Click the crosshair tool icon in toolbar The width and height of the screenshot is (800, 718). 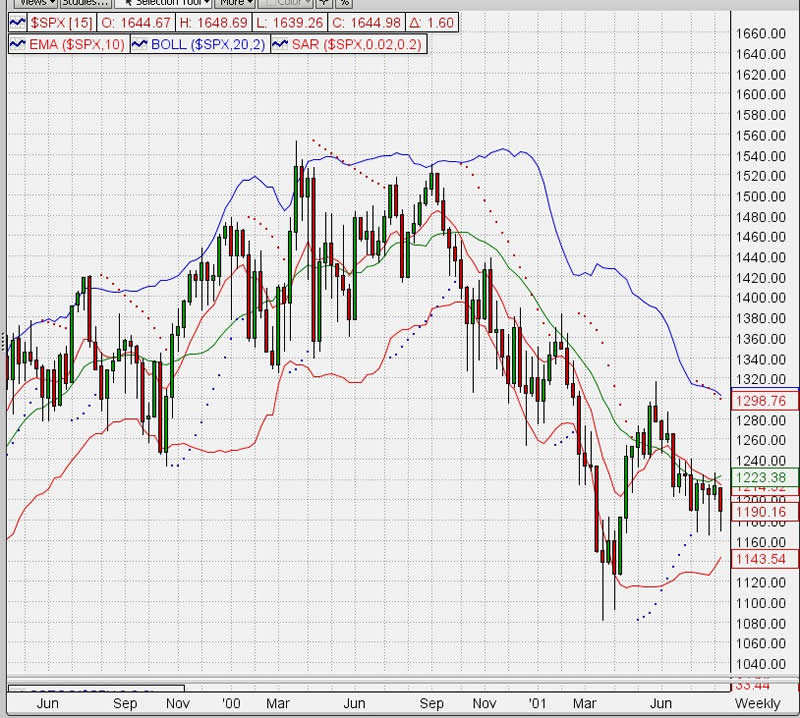pos(323,3)
